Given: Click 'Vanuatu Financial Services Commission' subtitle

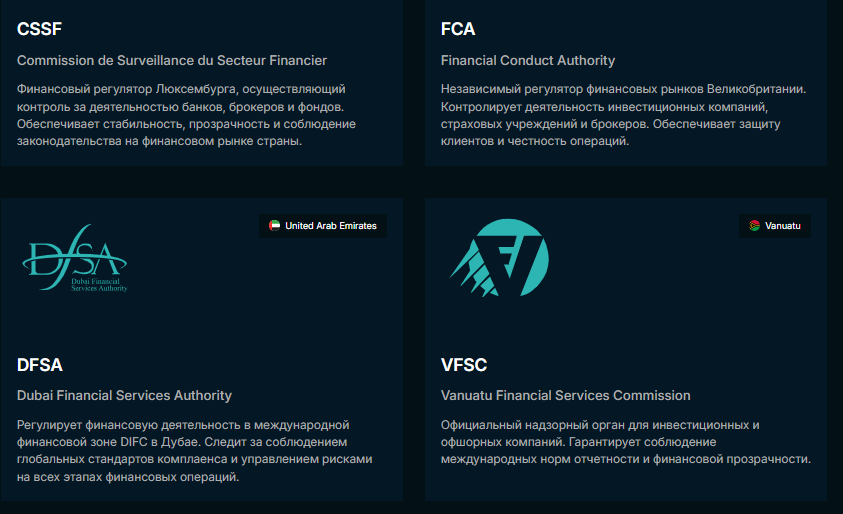Looking at the screenshot, I should click(565, 395).
